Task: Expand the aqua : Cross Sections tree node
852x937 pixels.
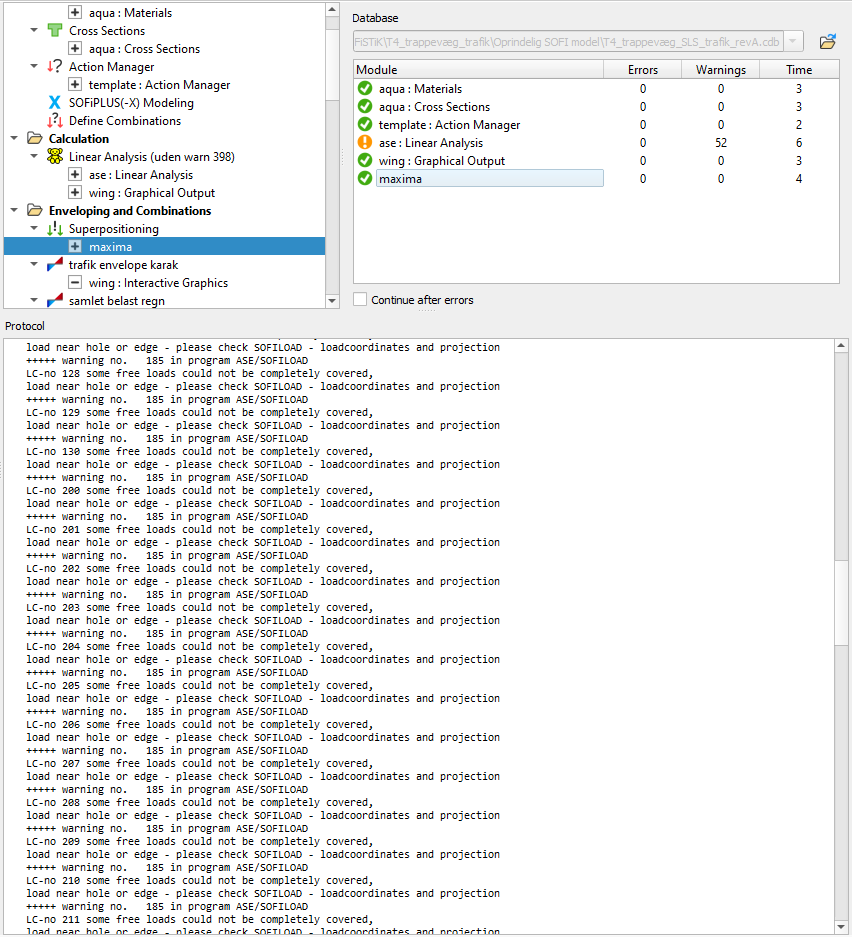Action: tap(75, 48)
